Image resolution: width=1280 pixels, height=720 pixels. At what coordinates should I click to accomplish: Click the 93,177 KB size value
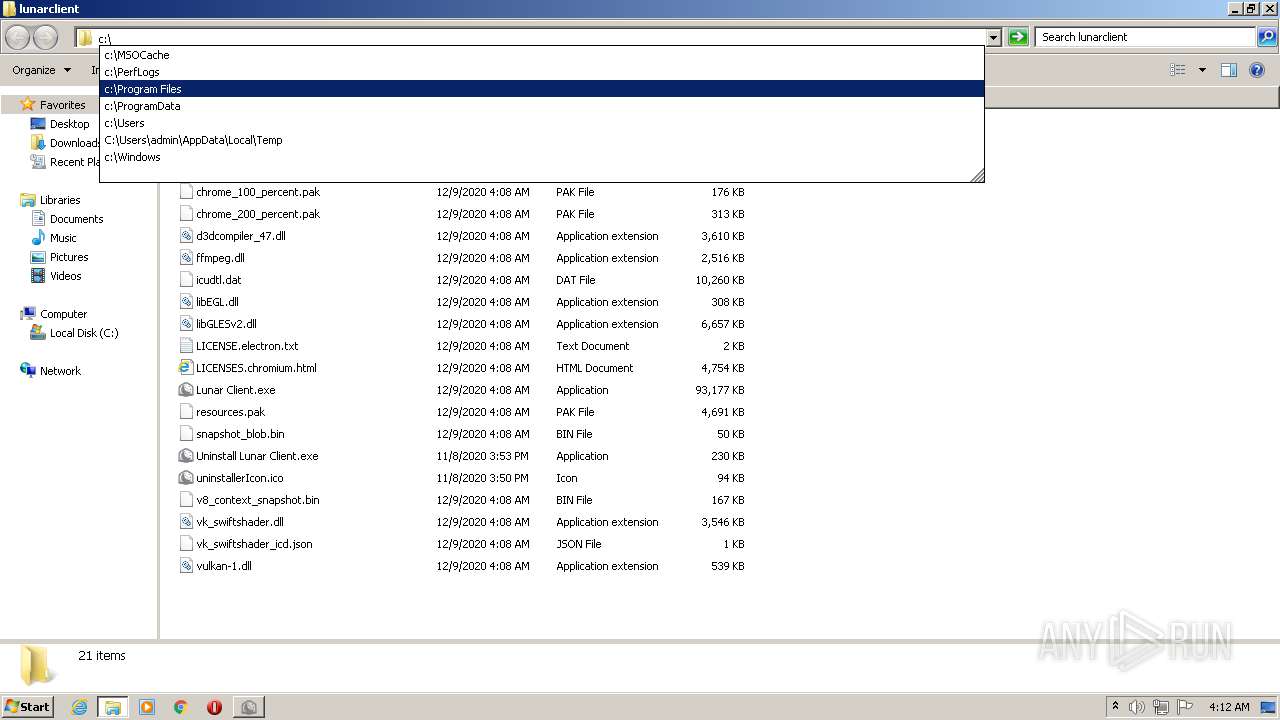(720, 390)
